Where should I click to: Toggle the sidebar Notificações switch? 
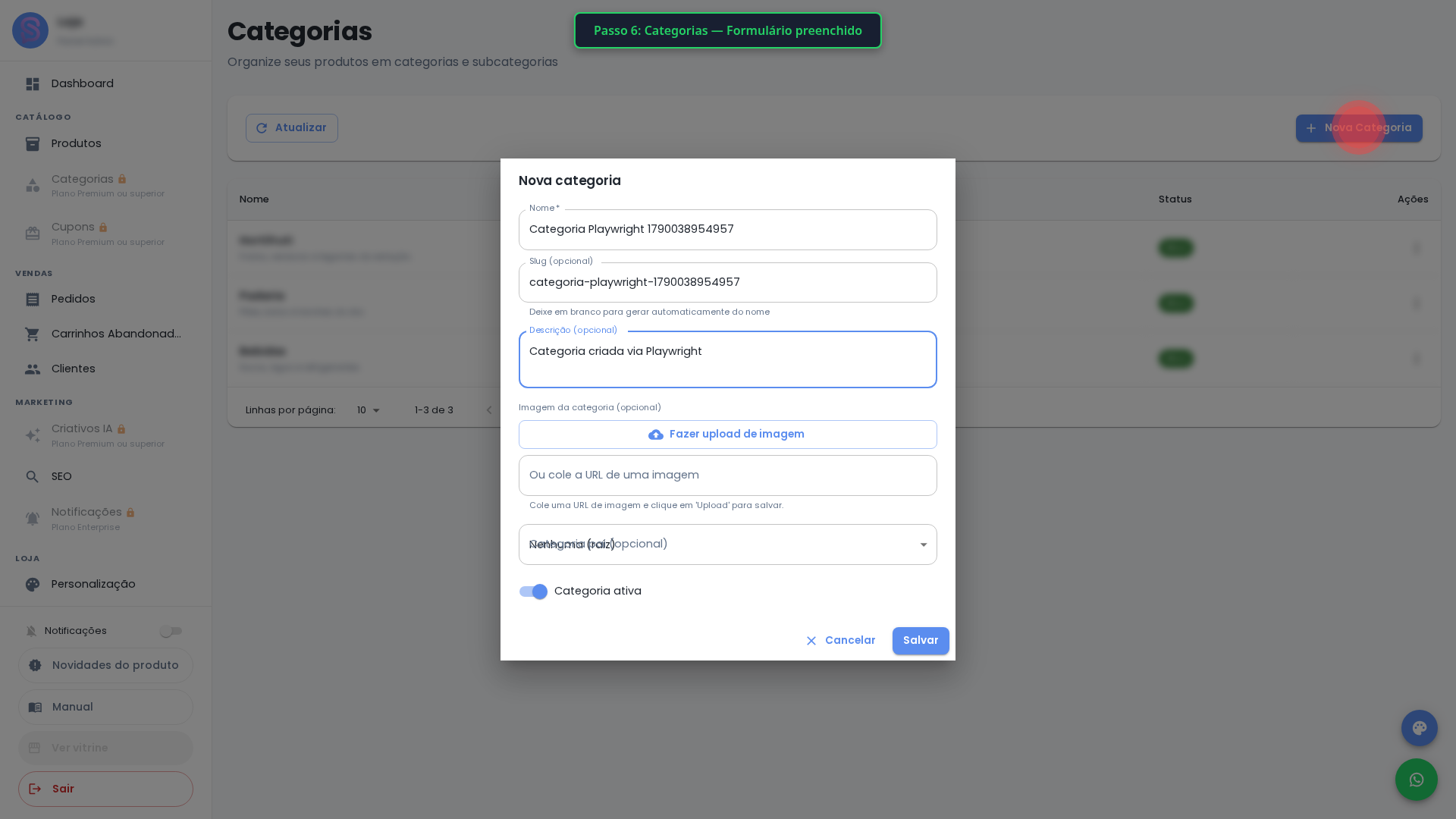(x=171, y=631)
